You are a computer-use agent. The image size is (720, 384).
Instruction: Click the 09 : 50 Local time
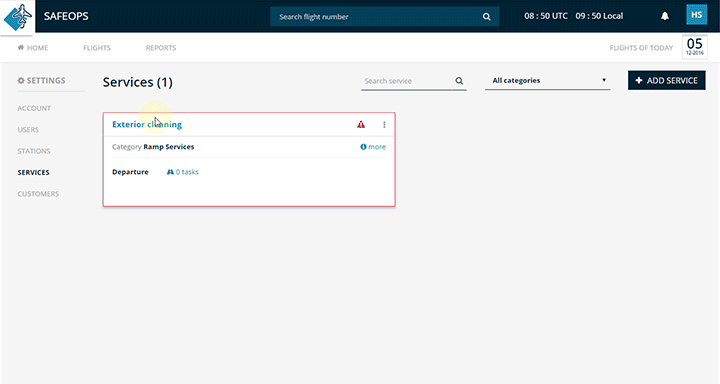[599, 16]
